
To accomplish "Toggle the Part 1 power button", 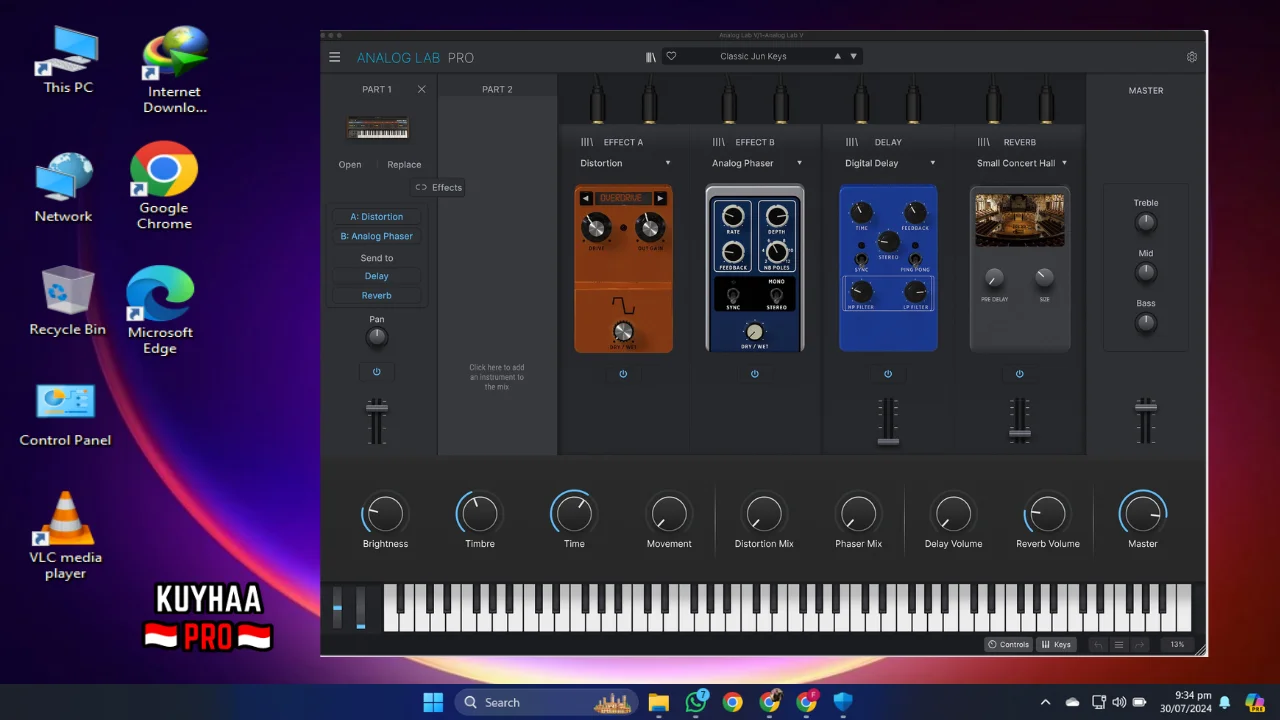I will 377,372.
